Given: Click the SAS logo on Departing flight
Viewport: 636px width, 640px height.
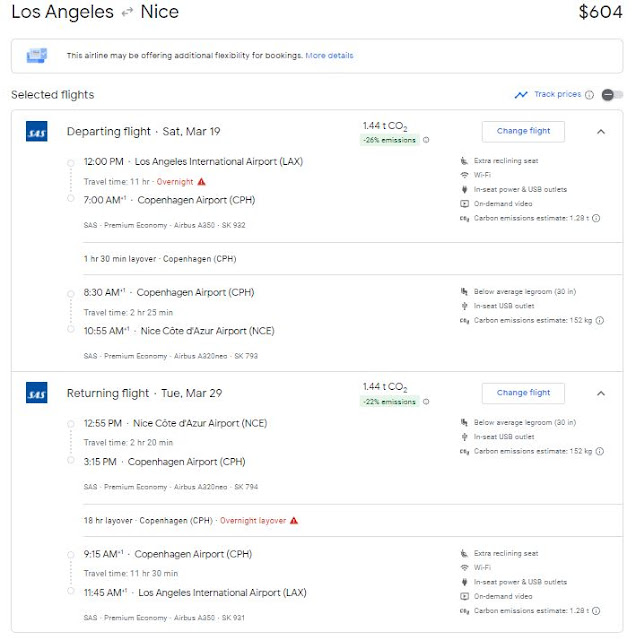Looking at the screenshot, I should [x=37, y=131].
